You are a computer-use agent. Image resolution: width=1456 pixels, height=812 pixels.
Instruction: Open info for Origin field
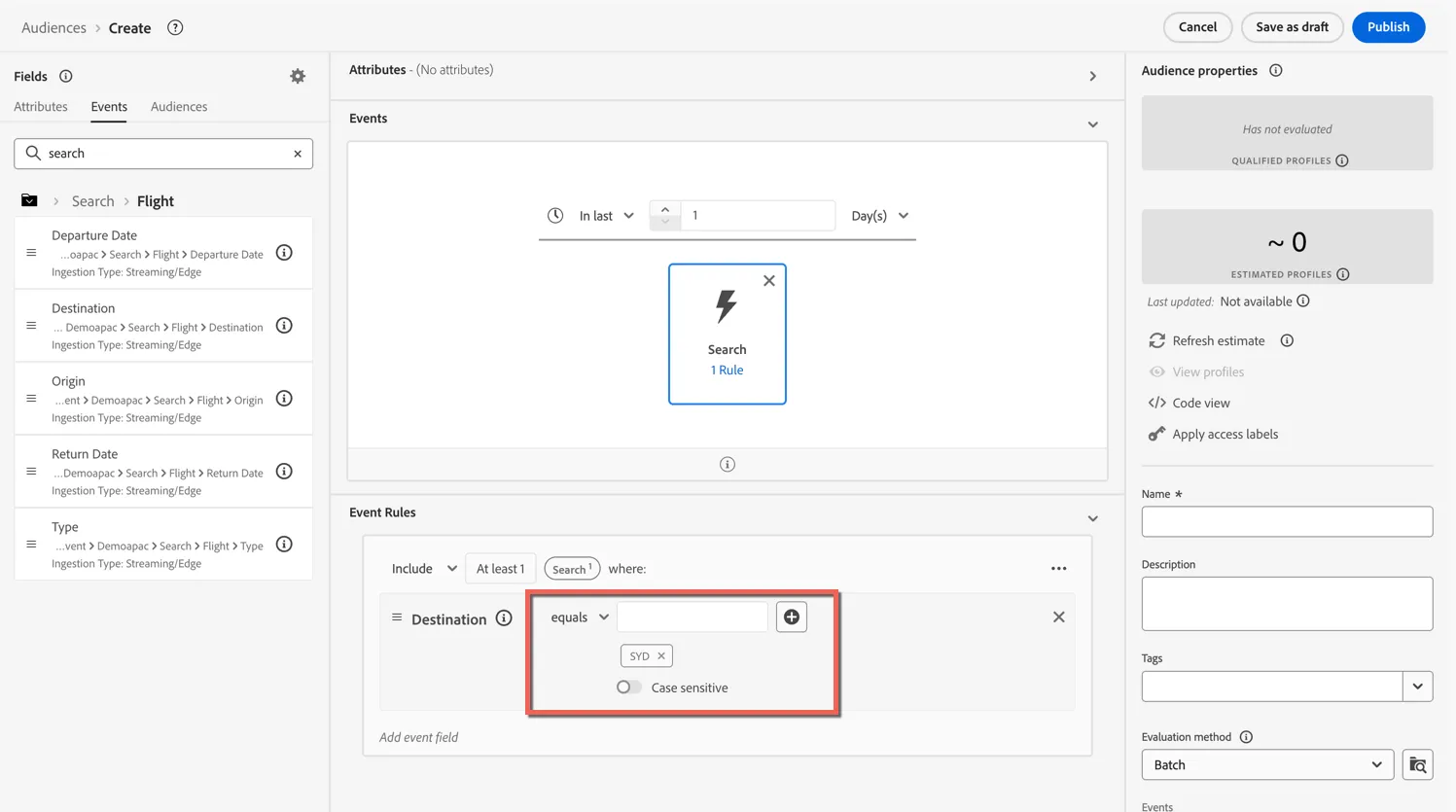pyautogui.click(x=284, y=399)
